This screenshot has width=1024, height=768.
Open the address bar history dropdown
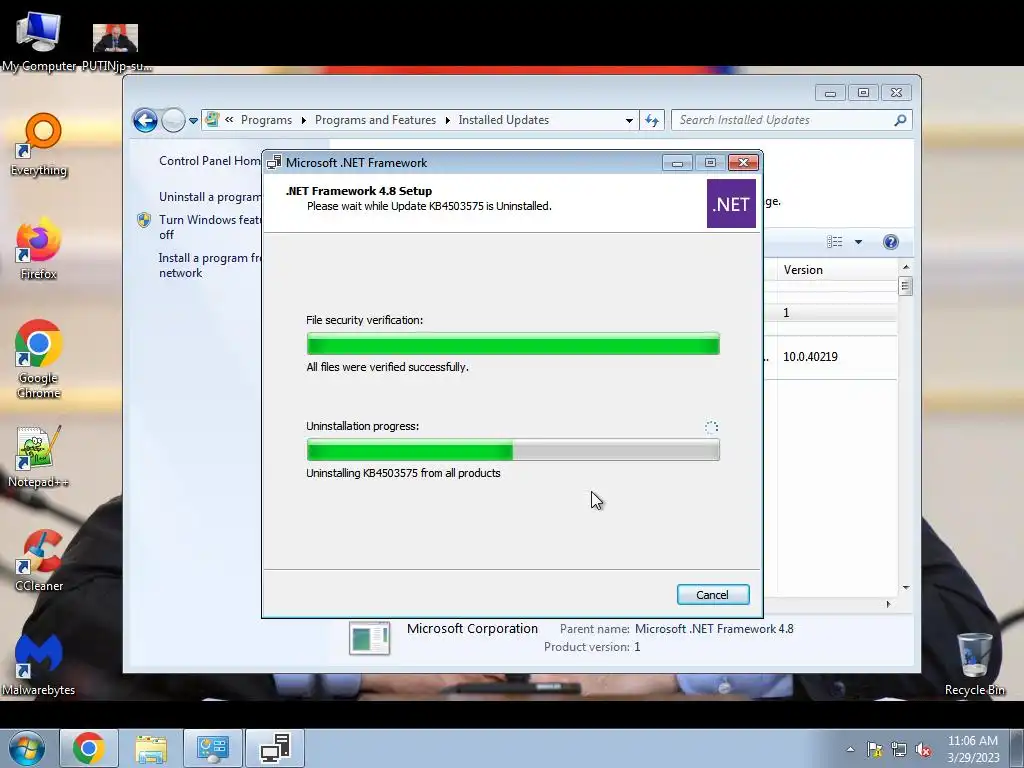pyautogui.click(x=629, y=121)
